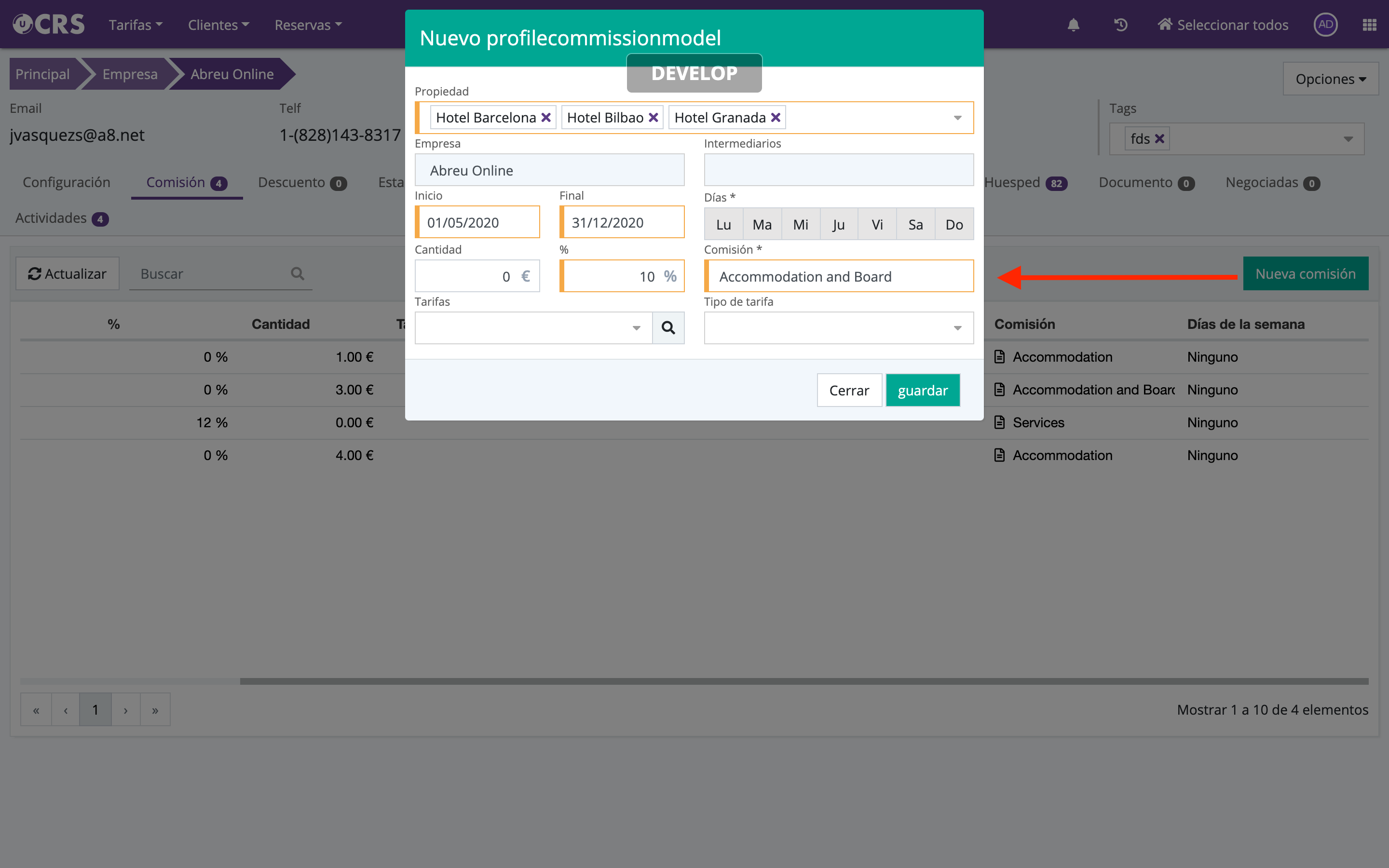Click the guardar button

click(x=922, y=391)
